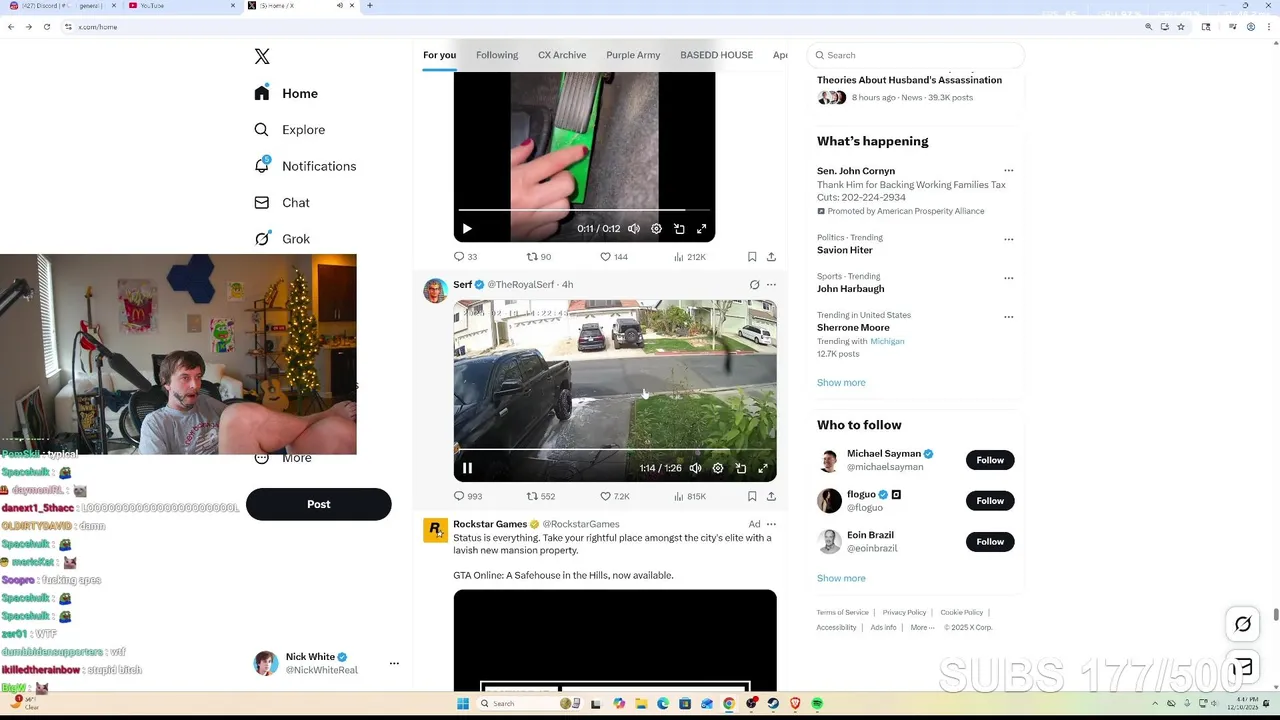Screen dimensions: 1280x720
Task: Open Rockstar Games profile name
Action: (x=490, y=524)
